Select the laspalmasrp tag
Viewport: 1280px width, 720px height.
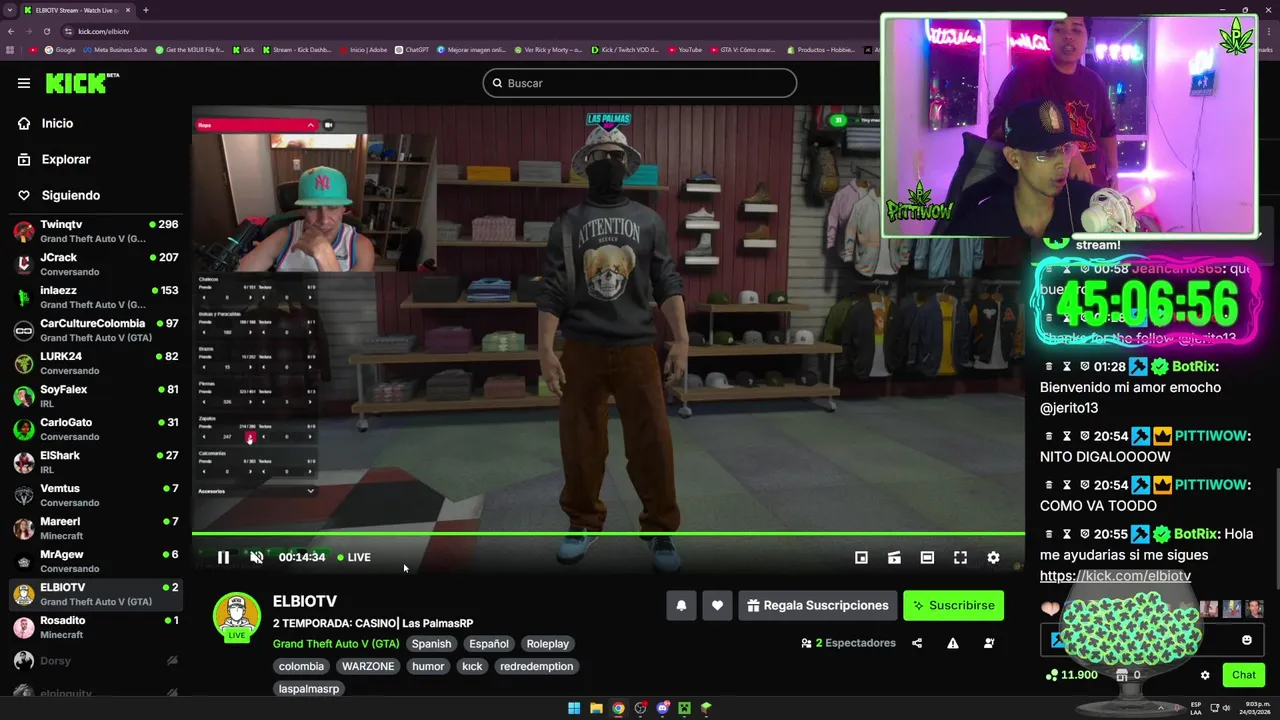309,689
